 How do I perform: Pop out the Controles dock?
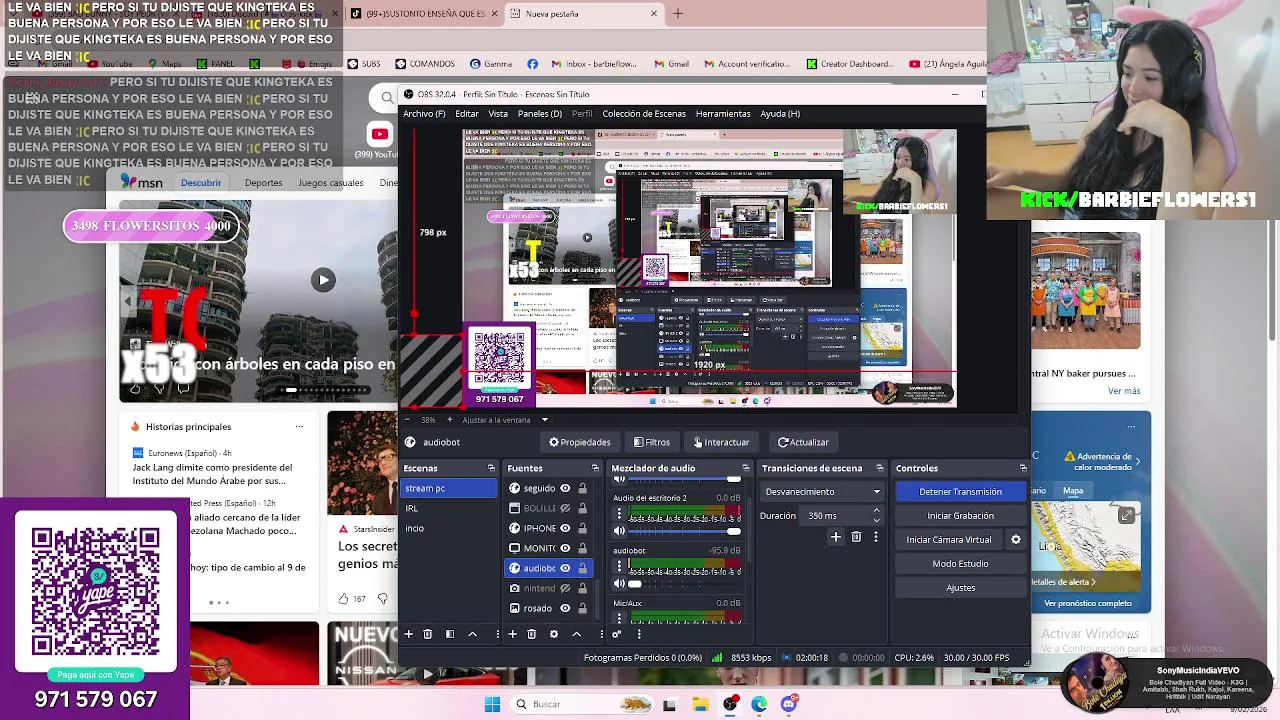(x=1022, y=468)
